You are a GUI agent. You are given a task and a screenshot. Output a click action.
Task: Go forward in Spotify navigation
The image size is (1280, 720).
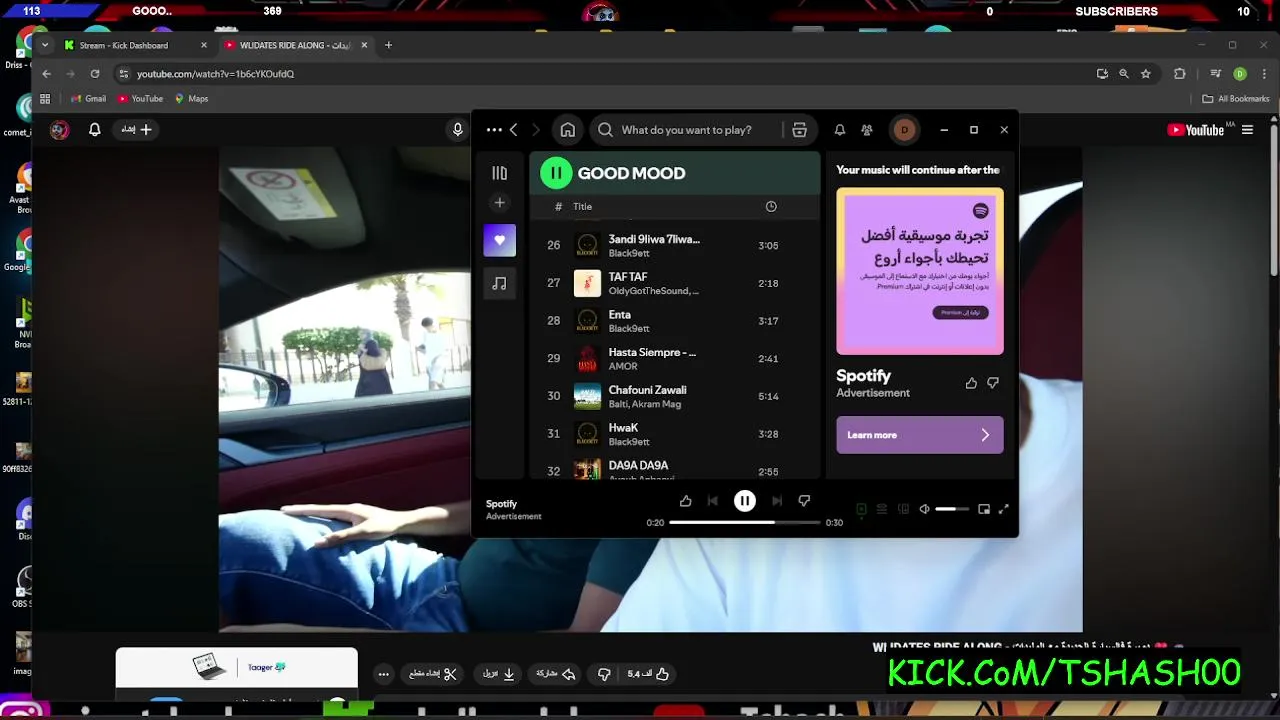[536, 130]
